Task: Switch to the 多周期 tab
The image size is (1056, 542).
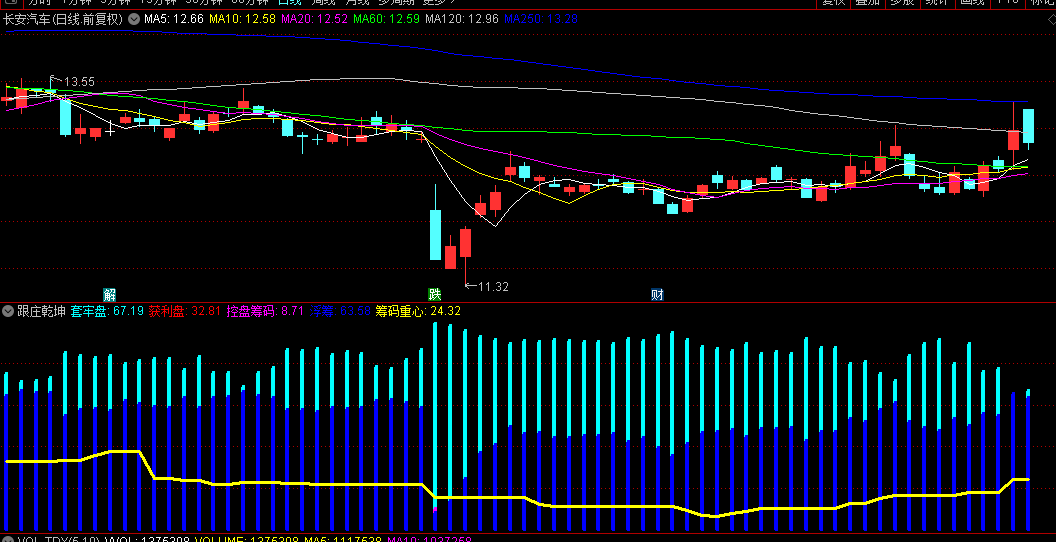Action: tap(395, 2)
